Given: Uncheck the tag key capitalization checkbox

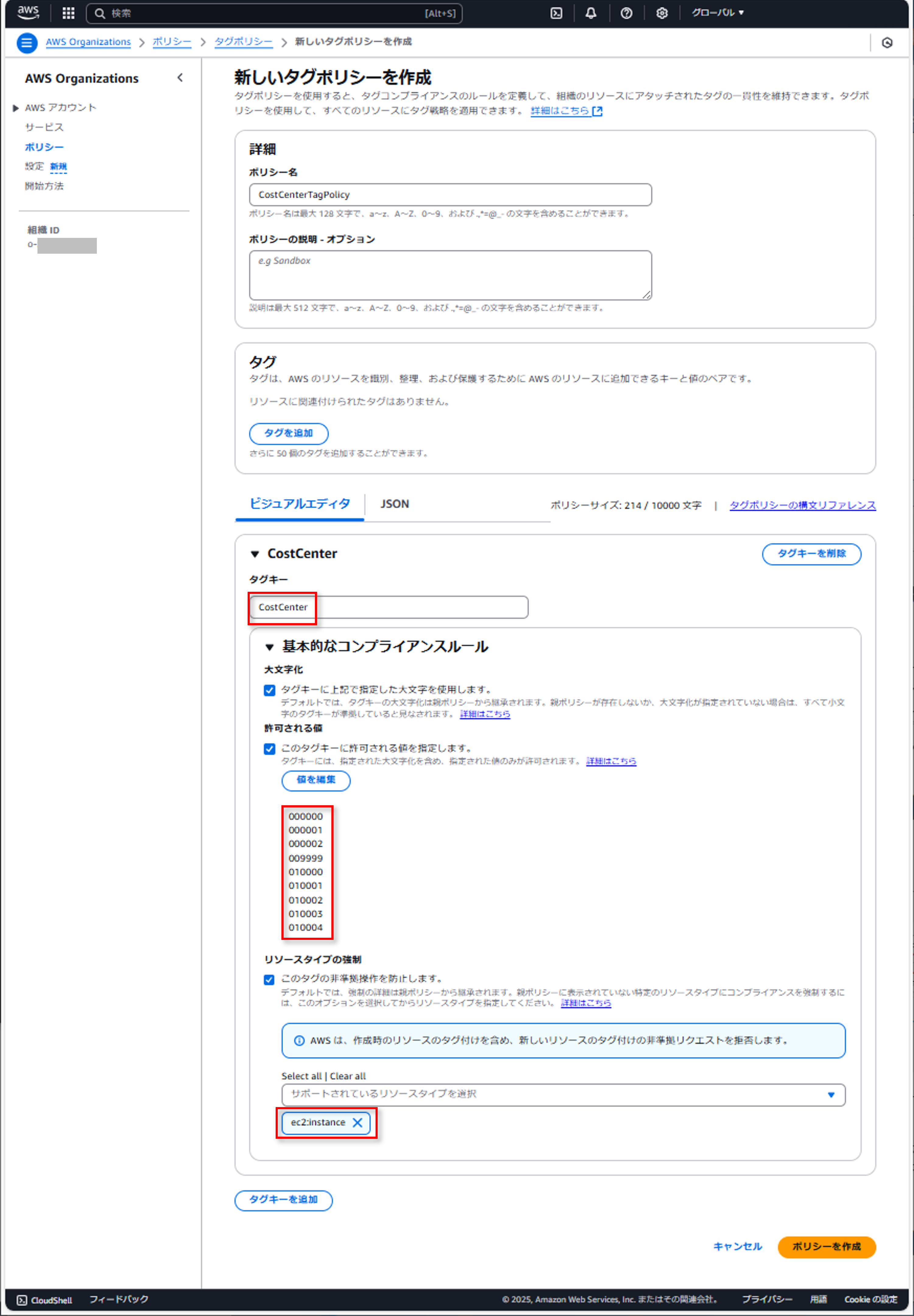Looking at the screenshot, I should 269,690.
